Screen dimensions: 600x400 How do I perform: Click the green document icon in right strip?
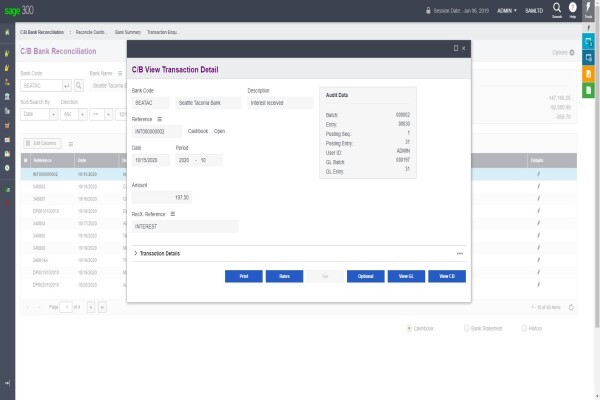tap(588, 90)
